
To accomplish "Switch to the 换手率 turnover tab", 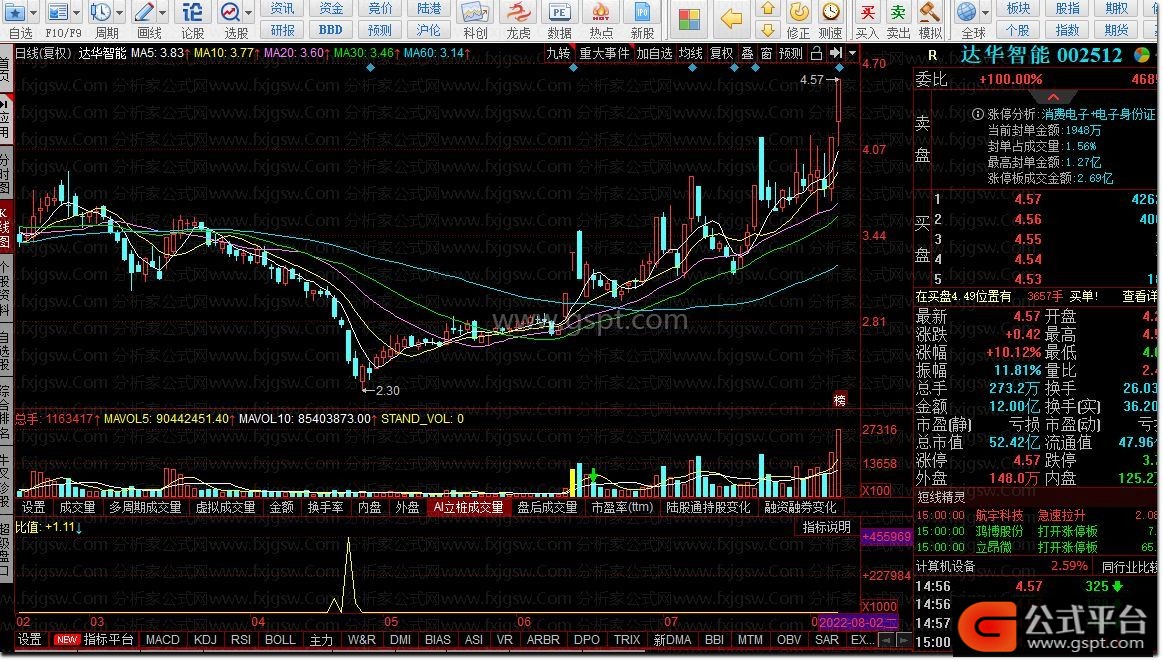I will click(325, 507).
